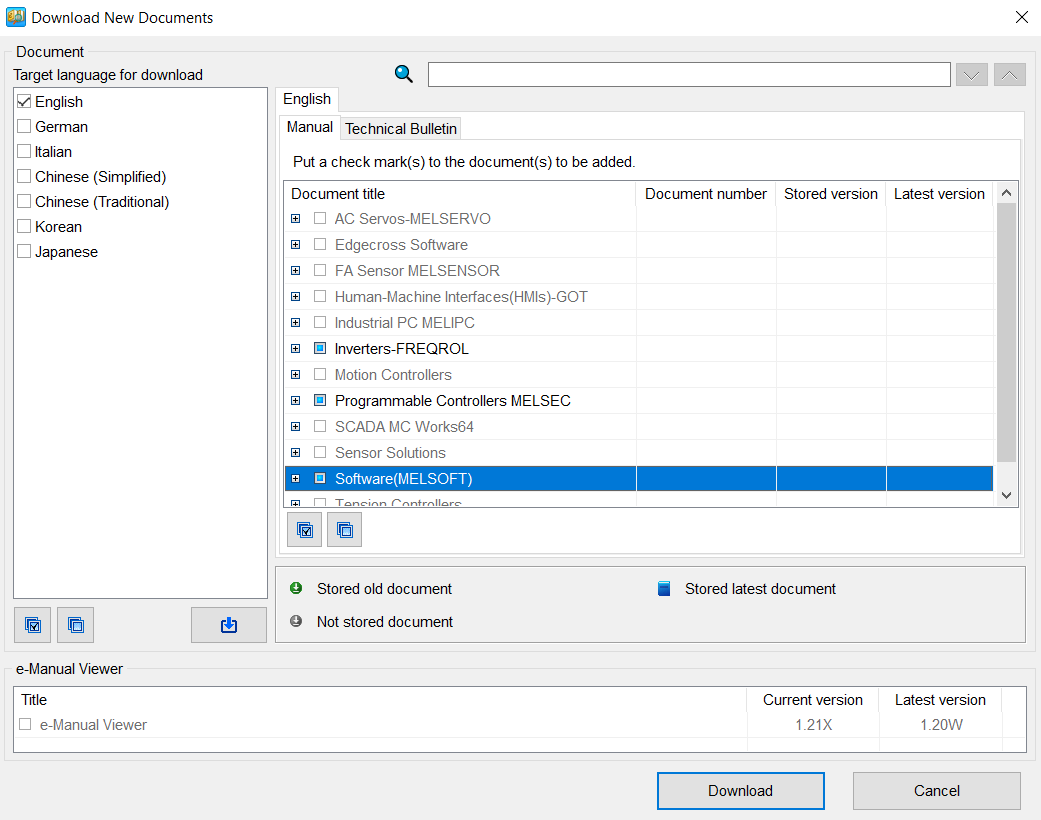
Task: Expand the SCADA MC Works64 node
Action: pos(296,426)
